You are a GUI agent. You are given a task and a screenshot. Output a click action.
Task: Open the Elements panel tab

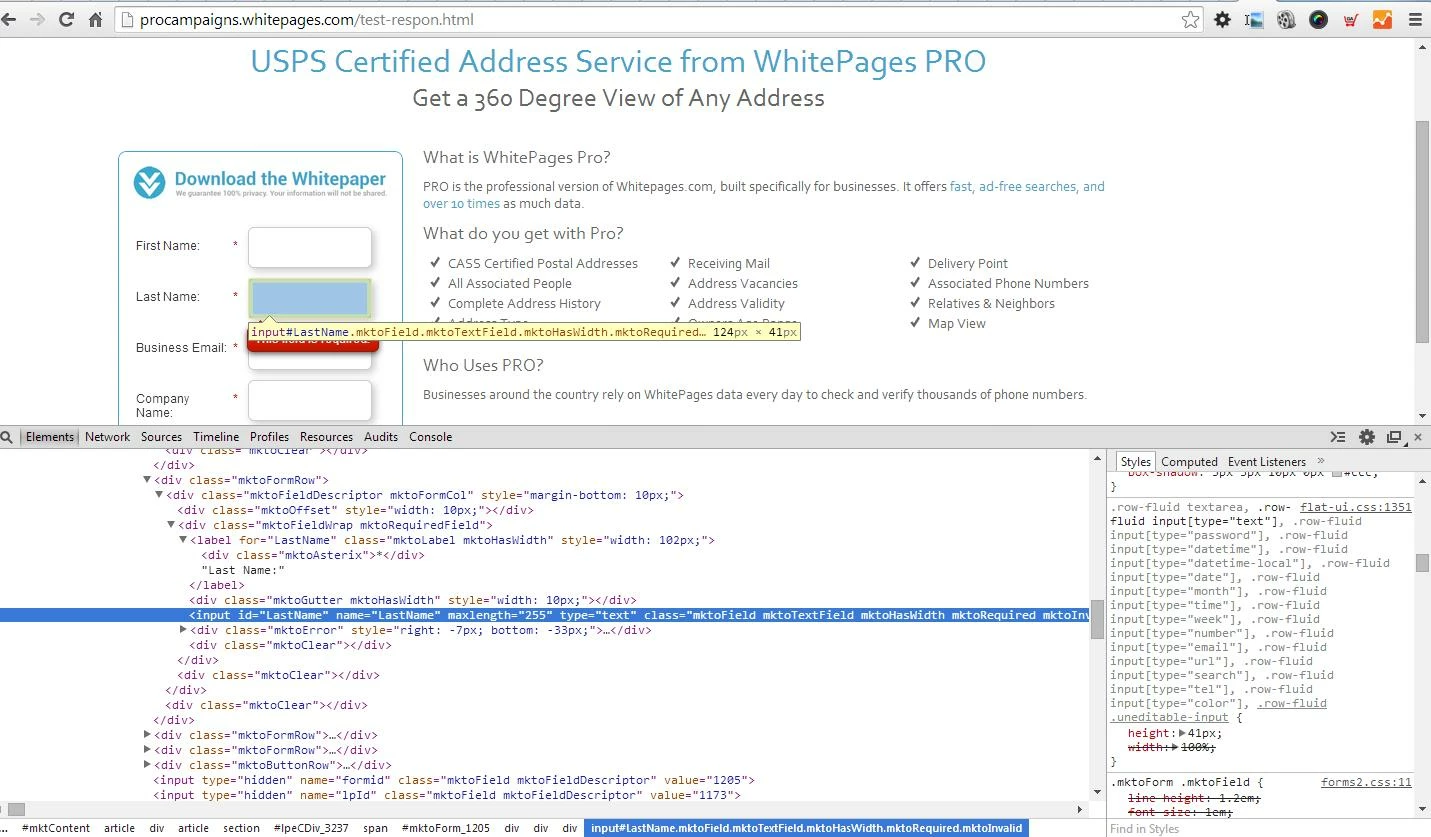[x=50, y=437]
